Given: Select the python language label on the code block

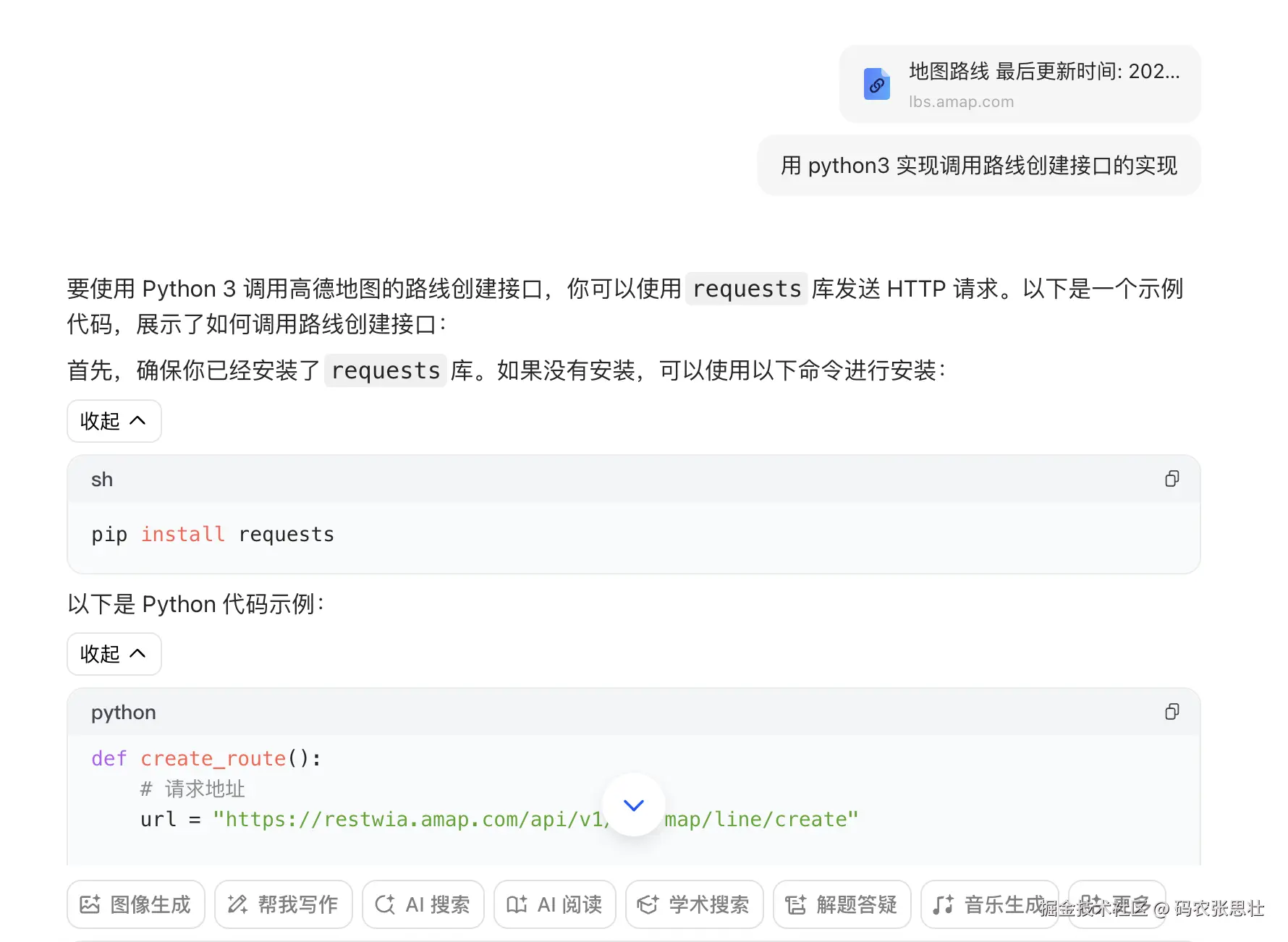Looking at the screenshot, I should pos(123,712).
